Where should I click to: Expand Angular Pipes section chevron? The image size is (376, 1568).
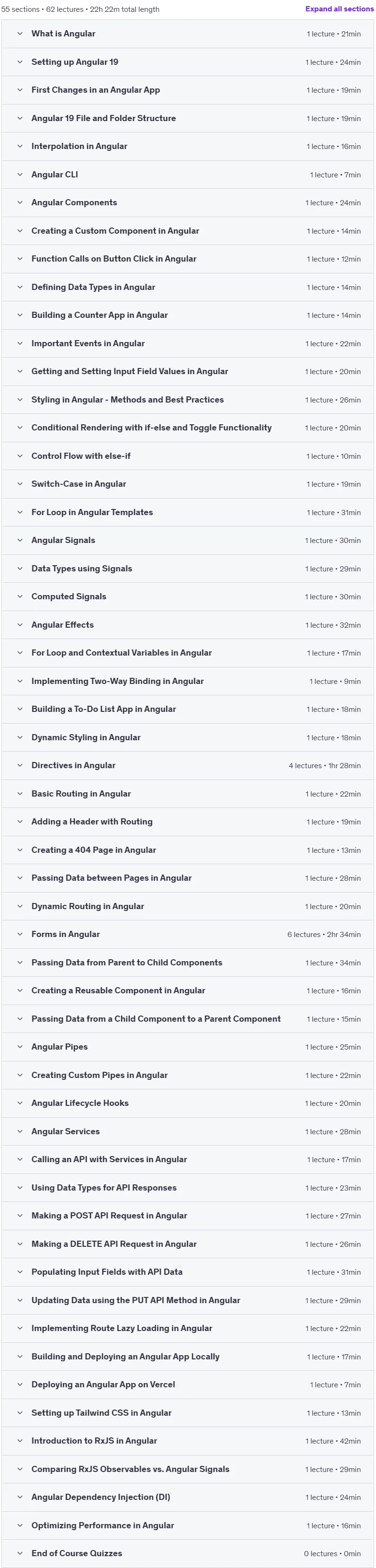tap(19, 1047)
